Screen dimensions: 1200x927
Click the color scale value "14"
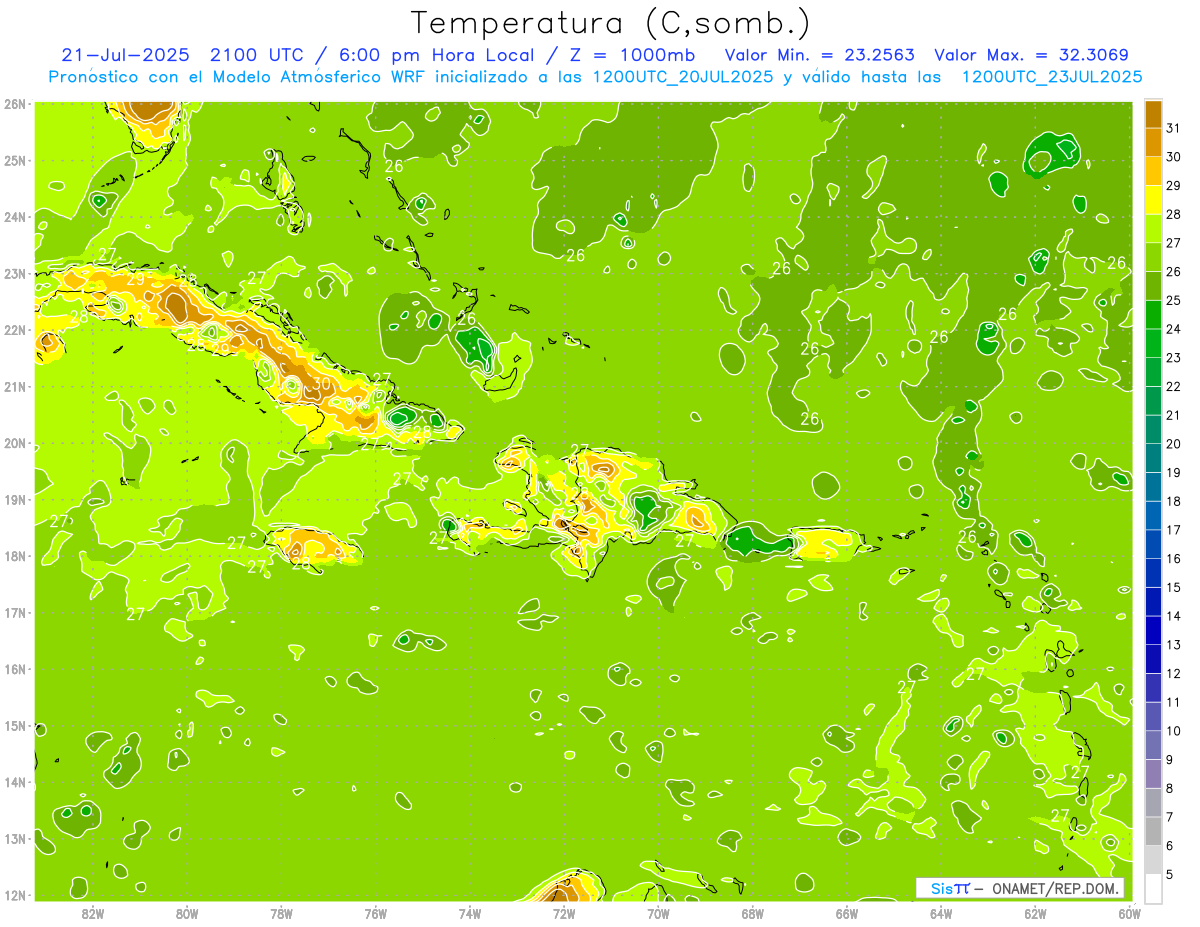[x=1174, y=616]
